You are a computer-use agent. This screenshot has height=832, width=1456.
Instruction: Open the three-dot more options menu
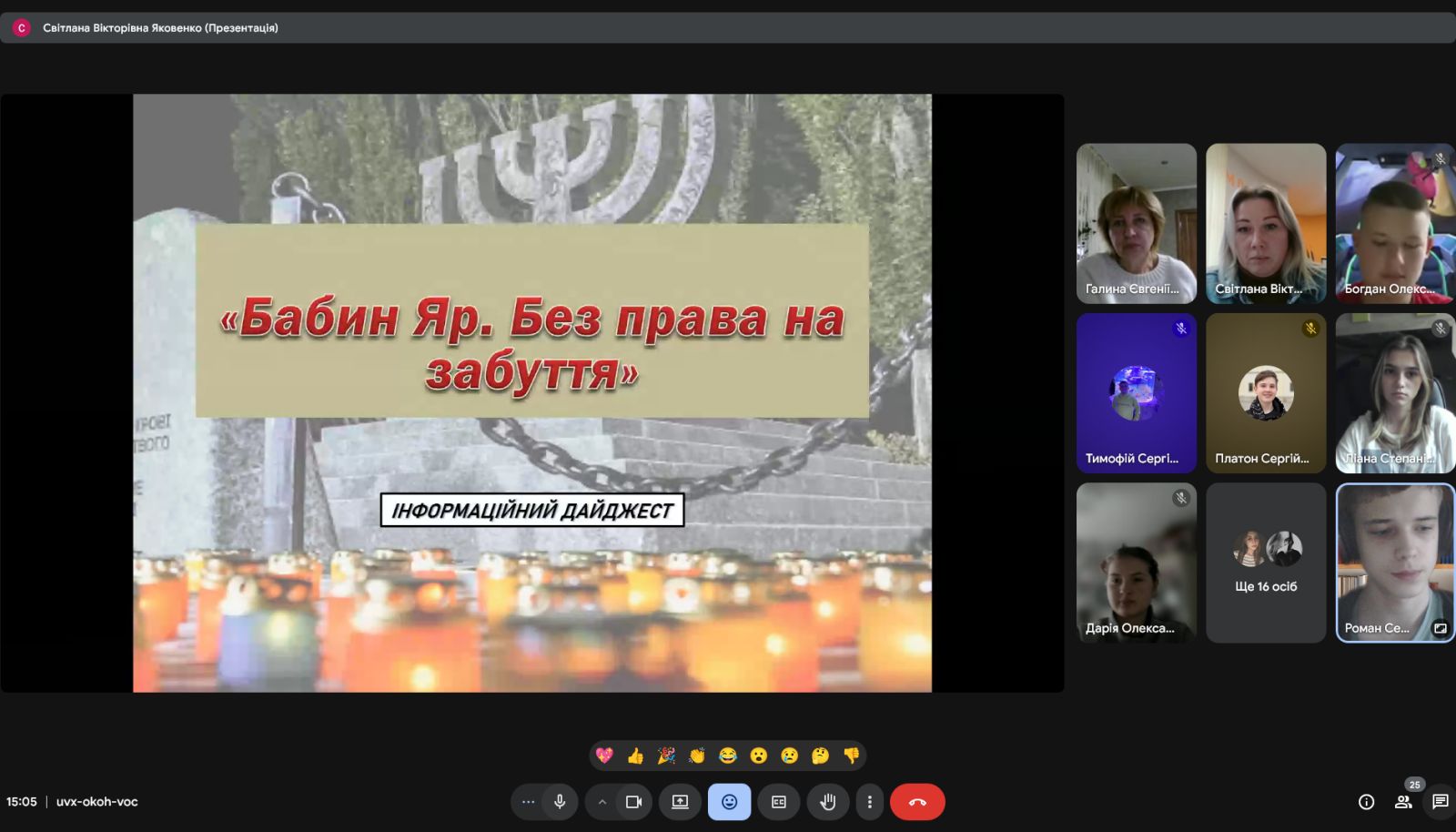click(869, 802)
